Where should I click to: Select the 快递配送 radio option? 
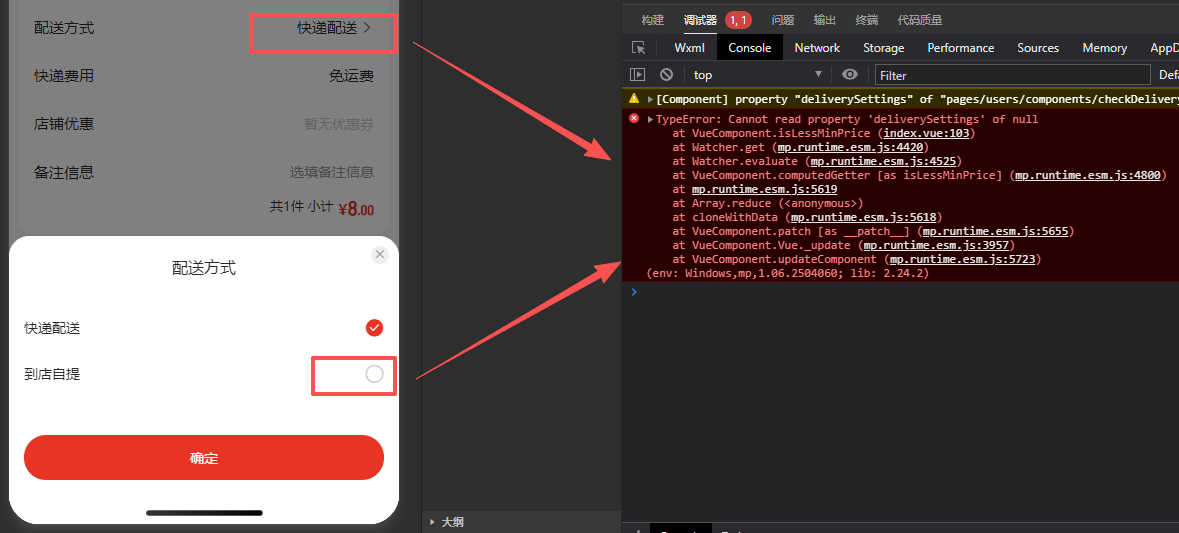374,328
